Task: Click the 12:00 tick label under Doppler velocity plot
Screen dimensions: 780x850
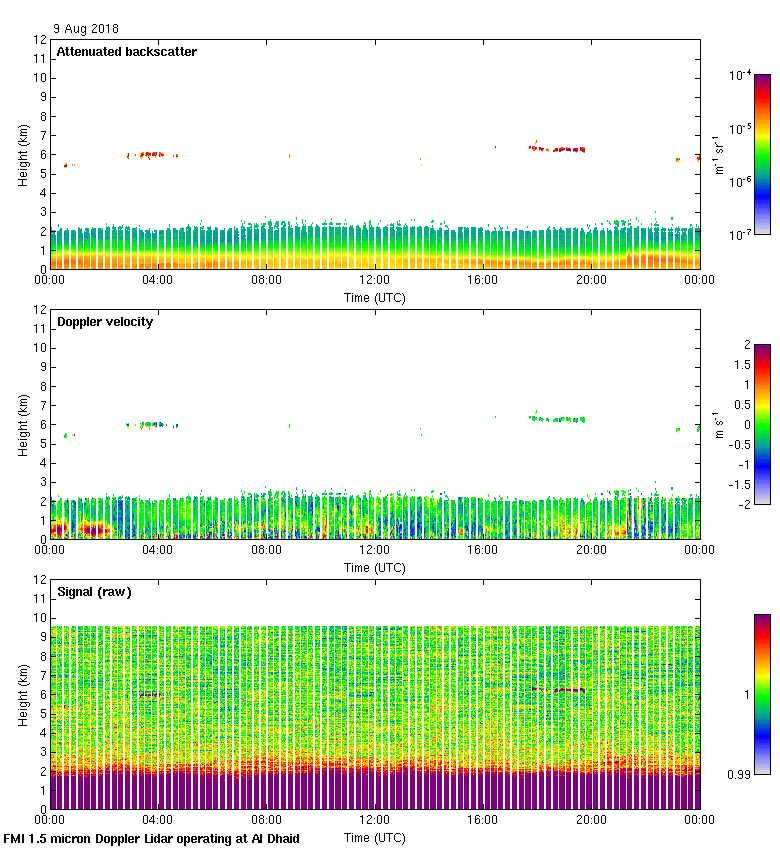Action: (x=375, y=549)
